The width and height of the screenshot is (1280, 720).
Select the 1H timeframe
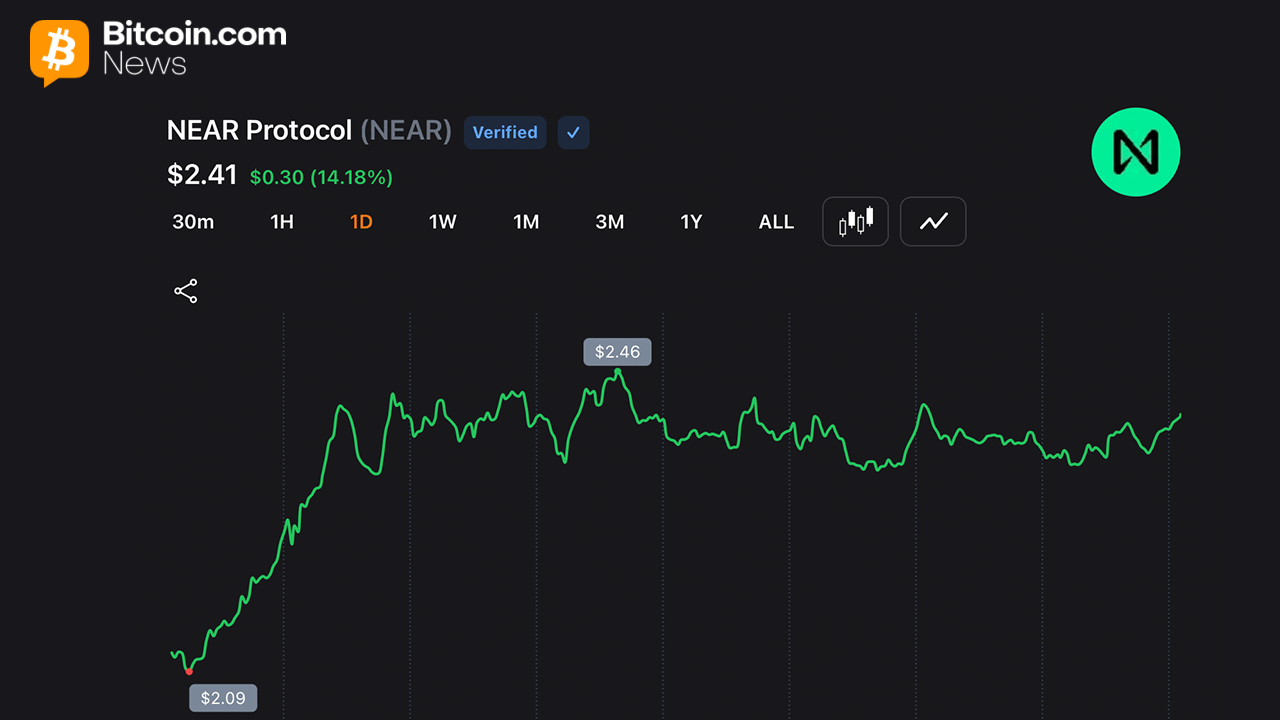[x=282, y=222]
